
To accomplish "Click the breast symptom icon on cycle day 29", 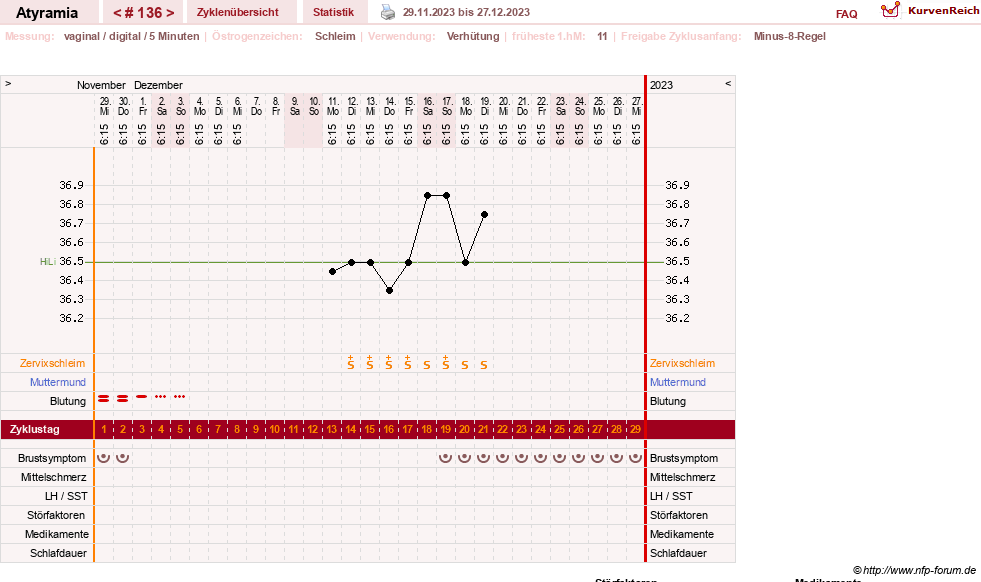I will click(x=635, y=457).
